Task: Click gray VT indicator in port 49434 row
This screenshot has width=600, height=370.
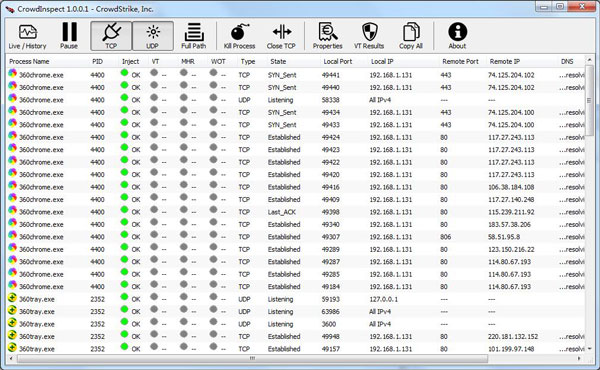Action: pyautogui.click(x=154, y=110)
